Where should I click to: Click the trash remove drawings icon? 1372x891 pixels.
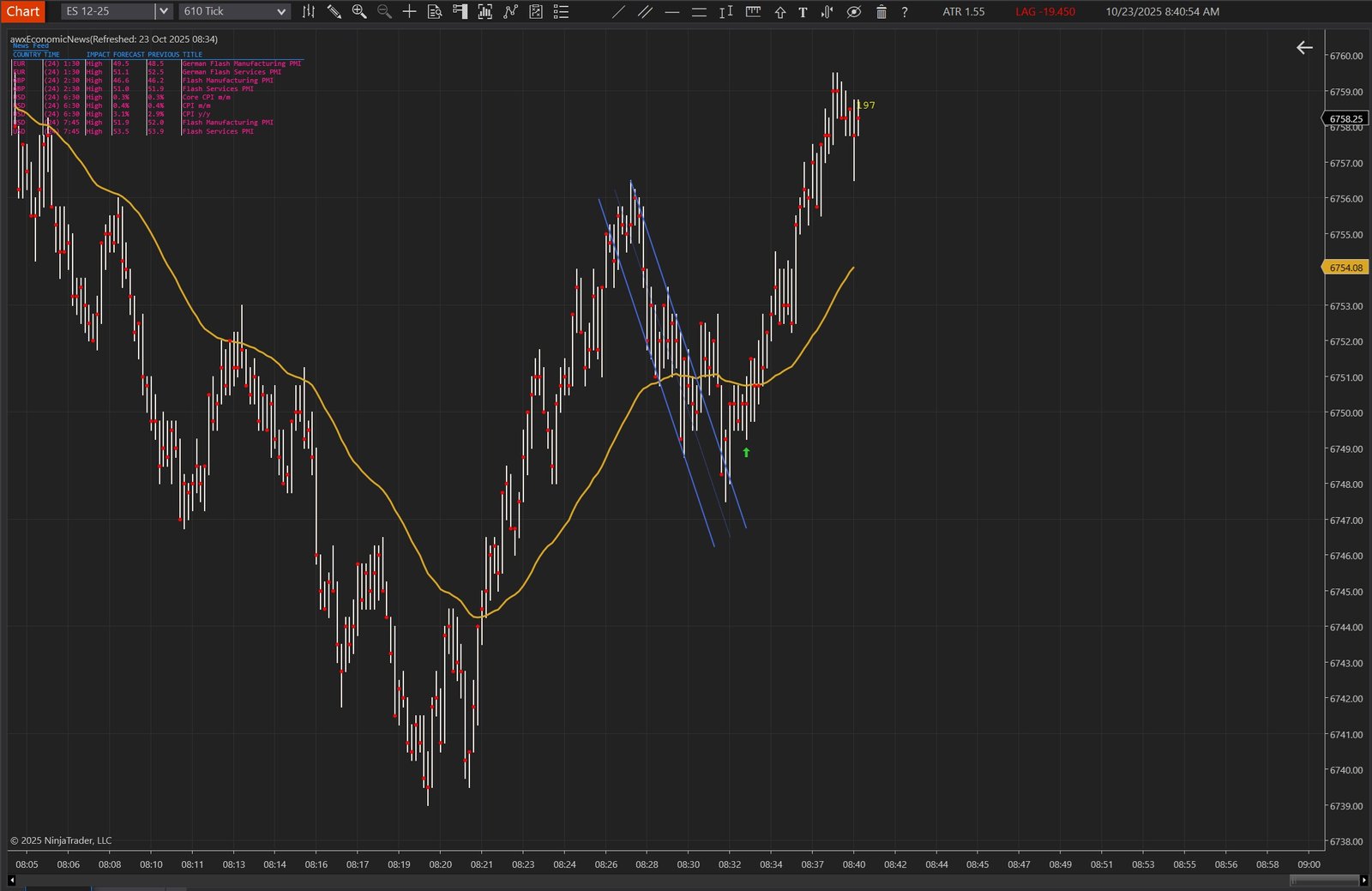[881, 12]
